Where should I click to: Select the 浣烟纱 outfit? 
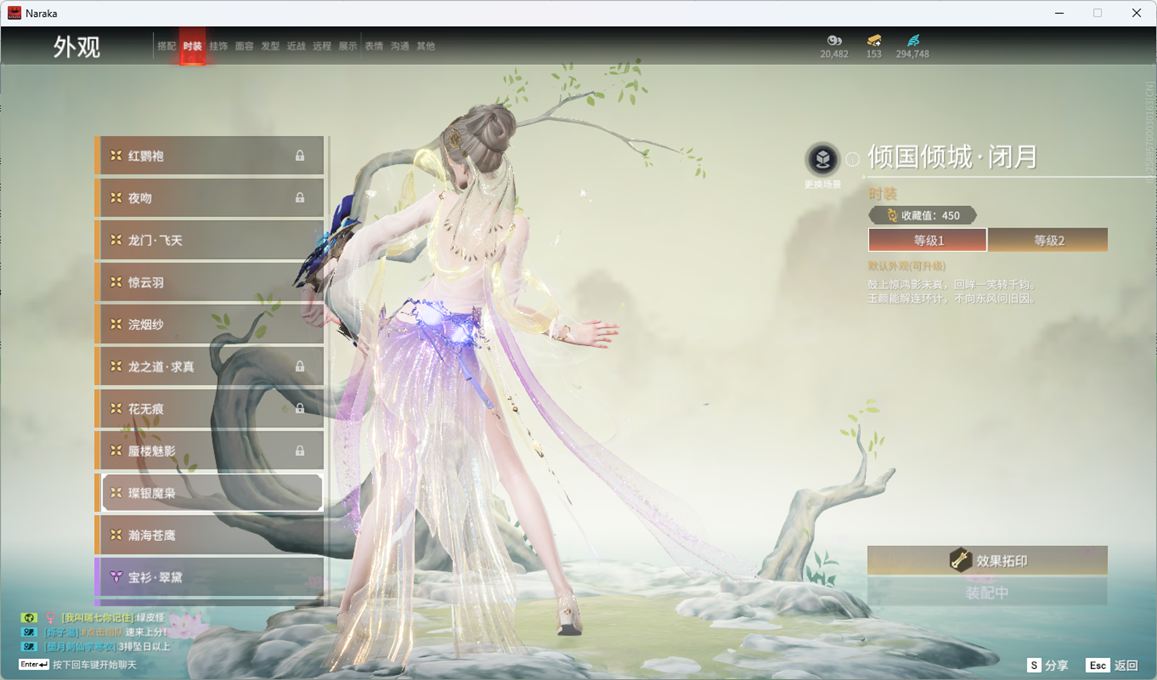click(x=210, y=324)
